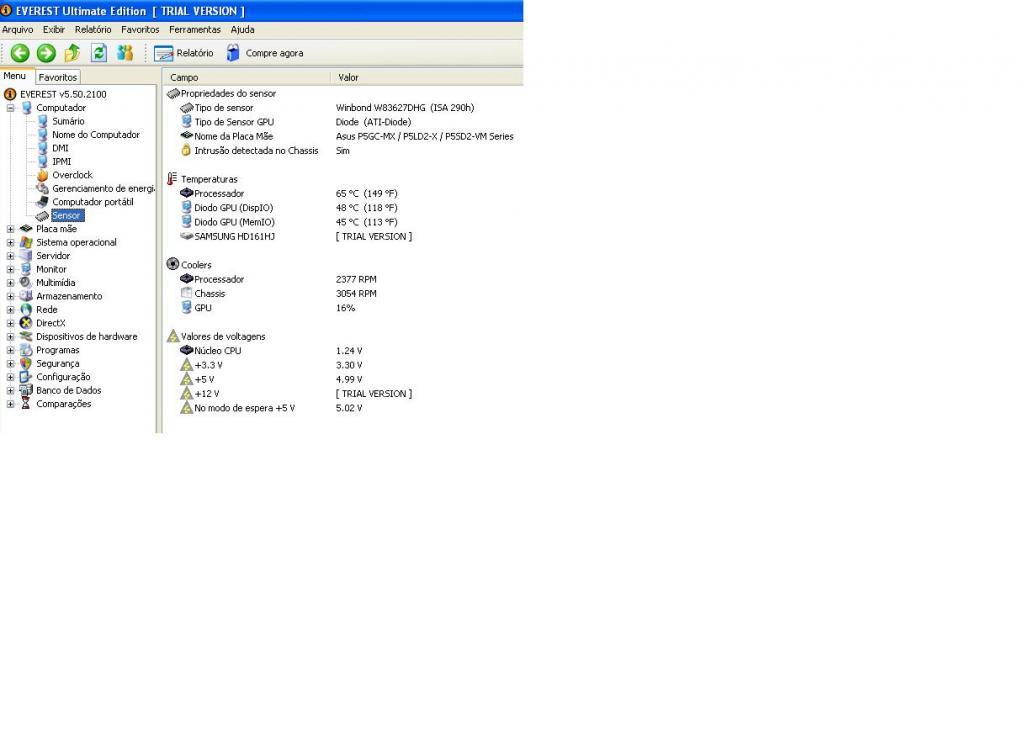This screenshot has width=1024, height=736.
Task: Expand the Rede tree node
Action: pyautogui.click(x=10, y=310)
